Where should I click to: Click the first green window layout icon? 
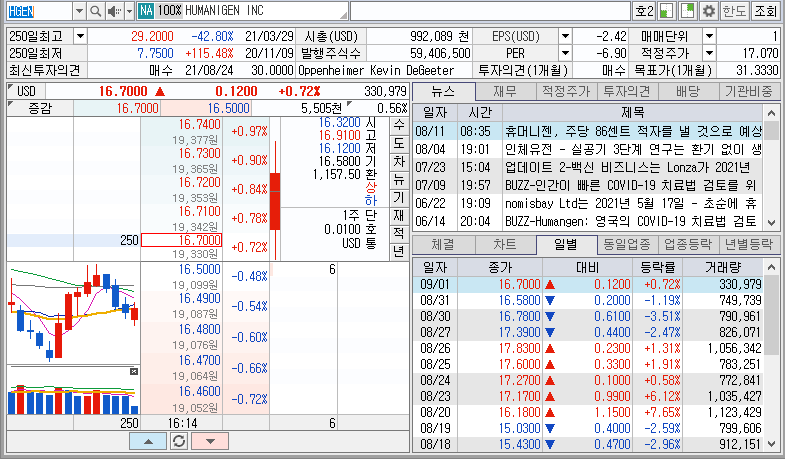click(666, 11)
